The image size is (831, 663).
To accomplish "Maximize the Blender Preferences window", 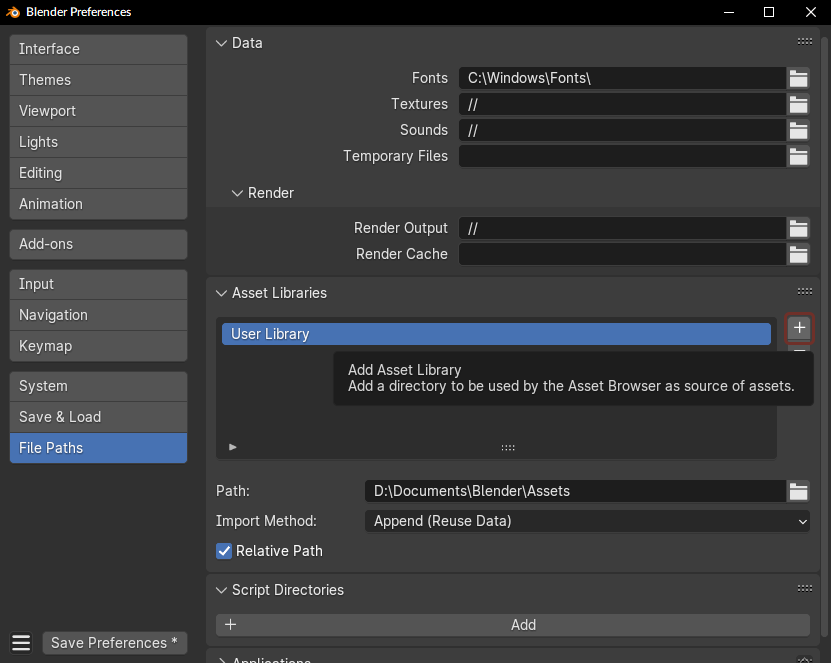I will pyautogui.click(x=769, y=12).
